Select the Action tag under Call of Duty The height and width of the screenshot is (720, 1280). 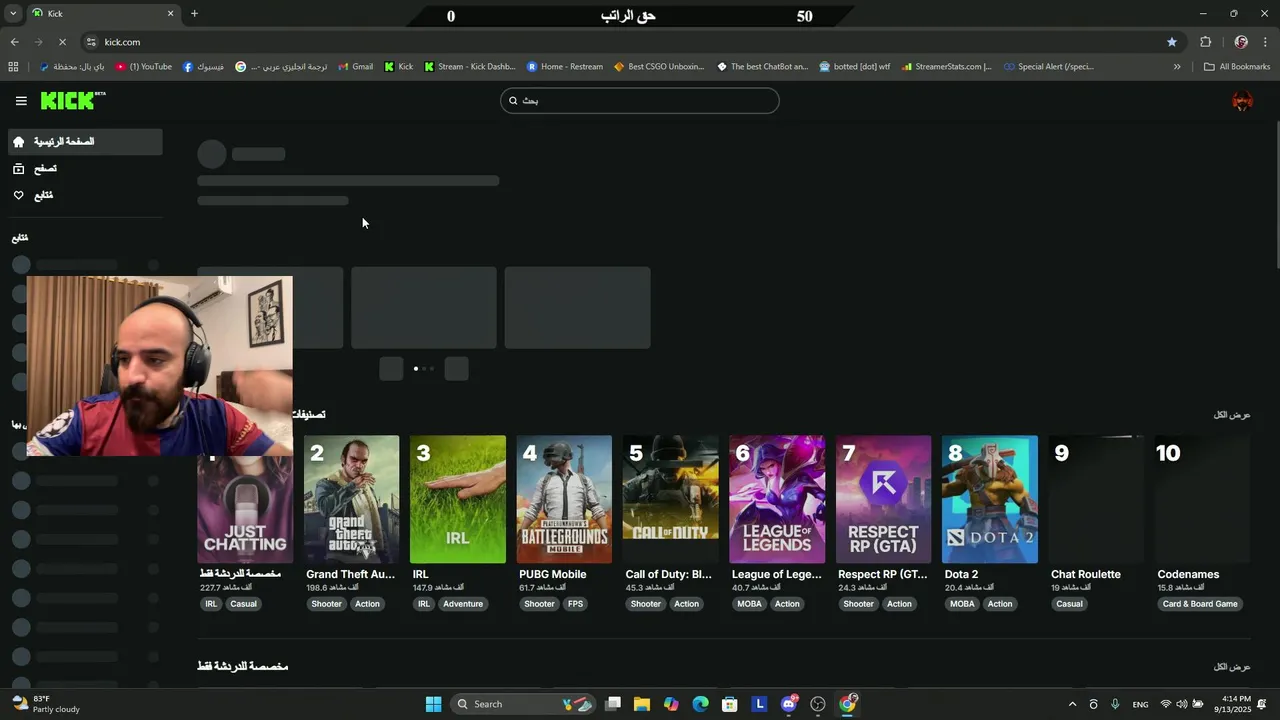point(686,604)
